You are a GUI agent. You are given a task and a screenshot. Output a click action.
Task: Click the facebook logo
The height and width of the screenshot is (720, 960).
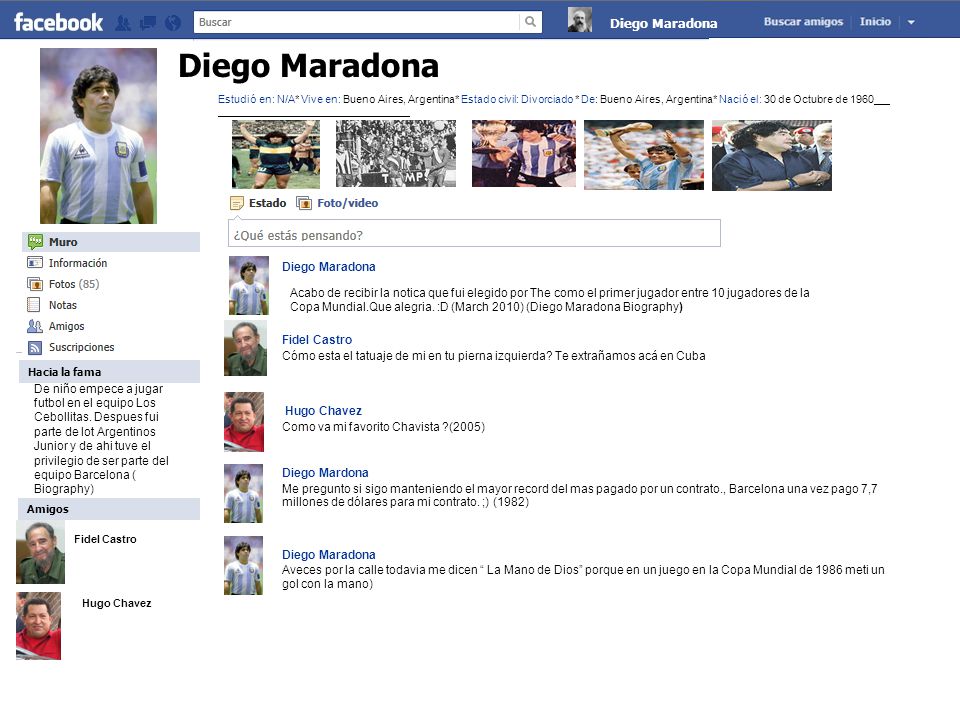(58, 23)
